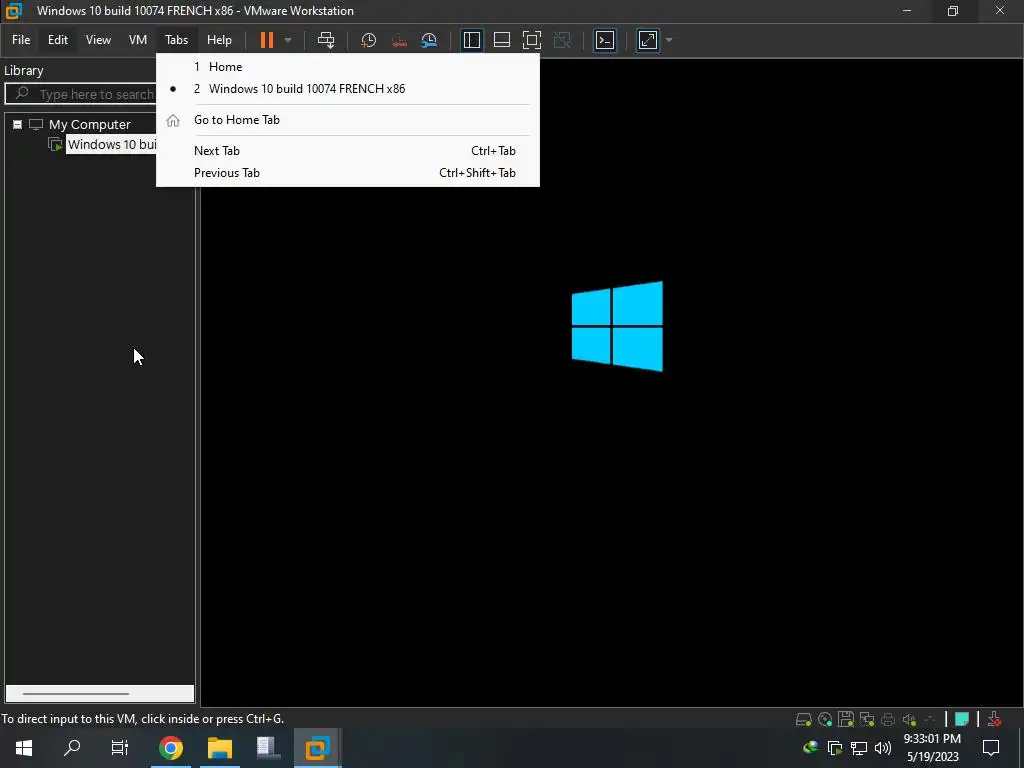Screen dimensions: 1024x768
Task: Click the floppy drive status icon
Action: click(x=846, y=719)
